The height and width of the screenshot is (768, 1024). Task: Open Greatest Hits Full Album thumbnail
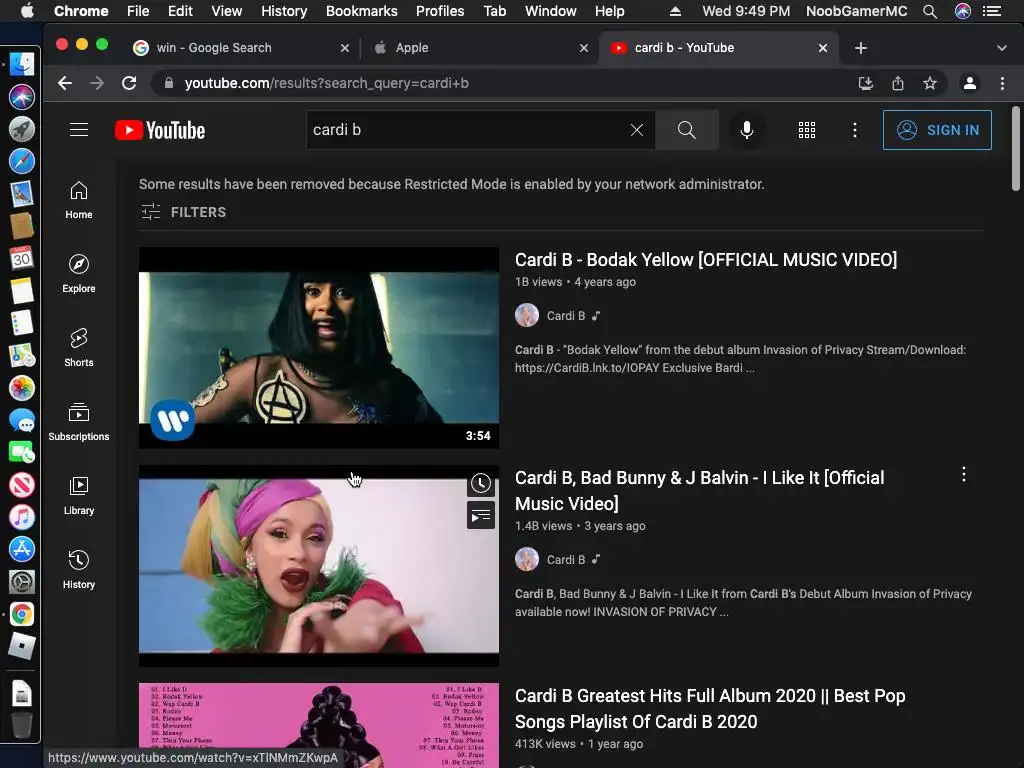click(x=319, y=725)
